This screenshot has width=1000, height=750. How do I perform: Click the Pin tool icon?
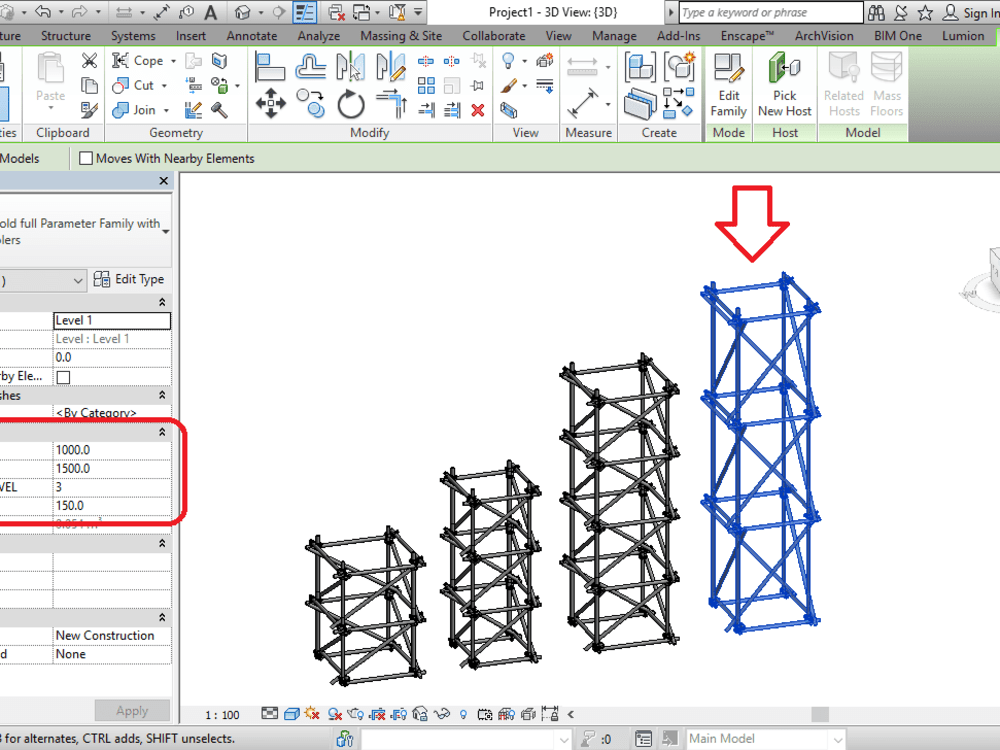(x=478, y=85)
